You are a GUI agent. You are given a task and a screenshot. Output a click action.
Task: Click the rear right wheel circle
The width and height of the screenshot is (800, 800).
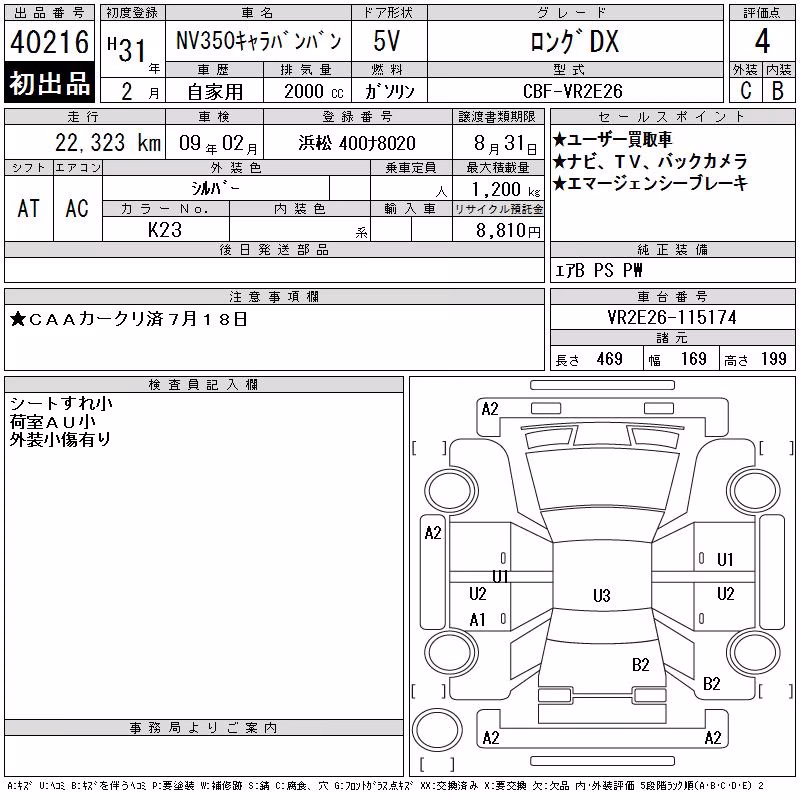click(754, 653)
